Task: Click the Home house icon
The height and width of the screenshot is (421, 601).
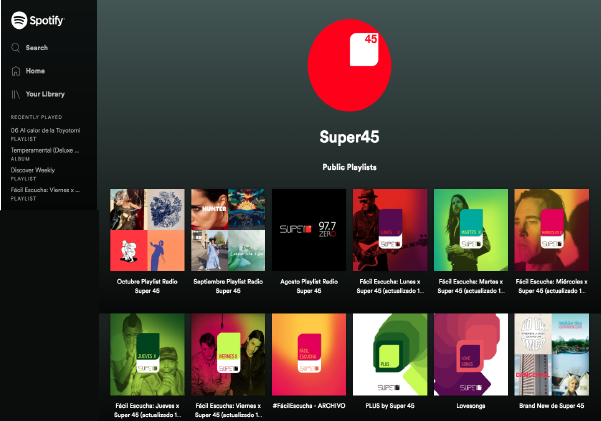Action: 16,71
